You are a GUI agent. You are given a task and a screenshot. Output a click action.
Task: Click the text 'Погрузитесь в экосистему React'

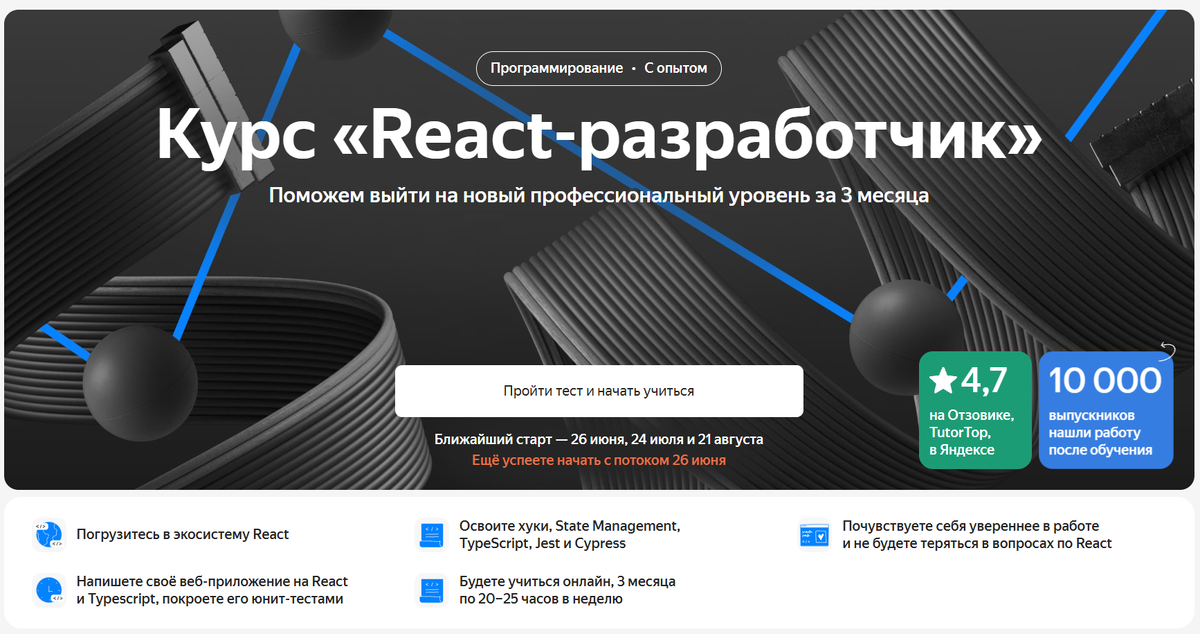click(x=182, y=534)
